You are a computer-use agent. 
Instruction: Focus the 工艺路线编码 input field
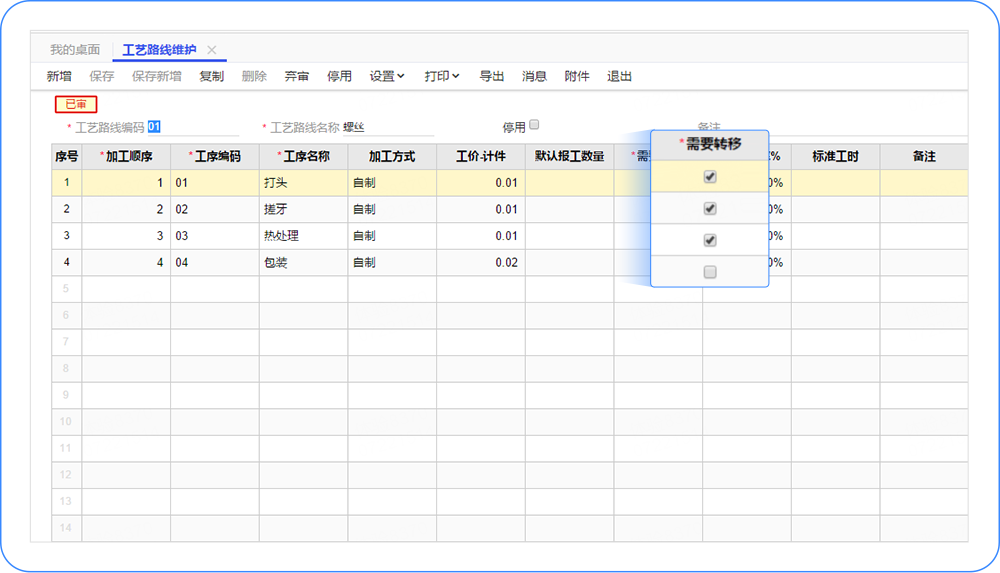[x=193, y=127]
